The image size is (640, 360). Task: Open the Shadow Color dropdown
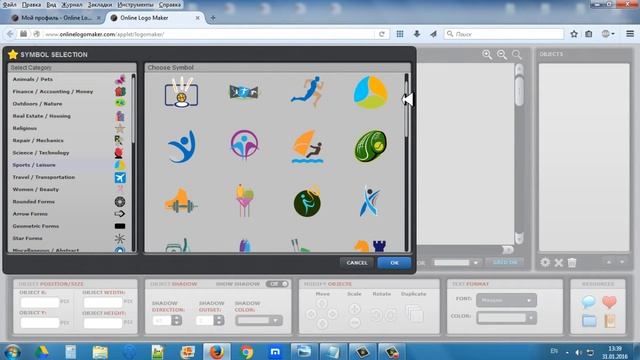(x=259, y=321)
